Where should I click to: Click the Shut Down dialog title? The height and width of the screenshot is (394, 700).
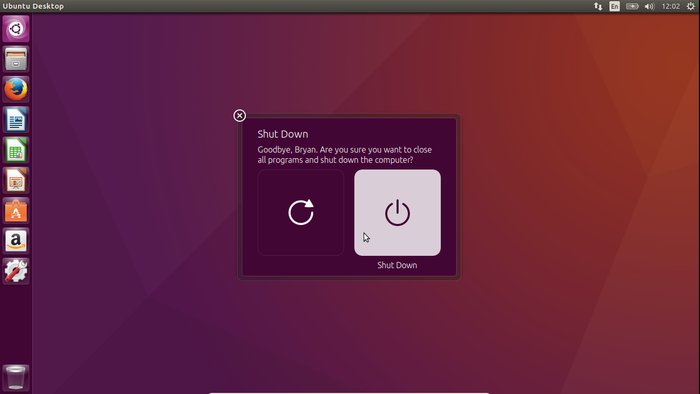point(283,134)
